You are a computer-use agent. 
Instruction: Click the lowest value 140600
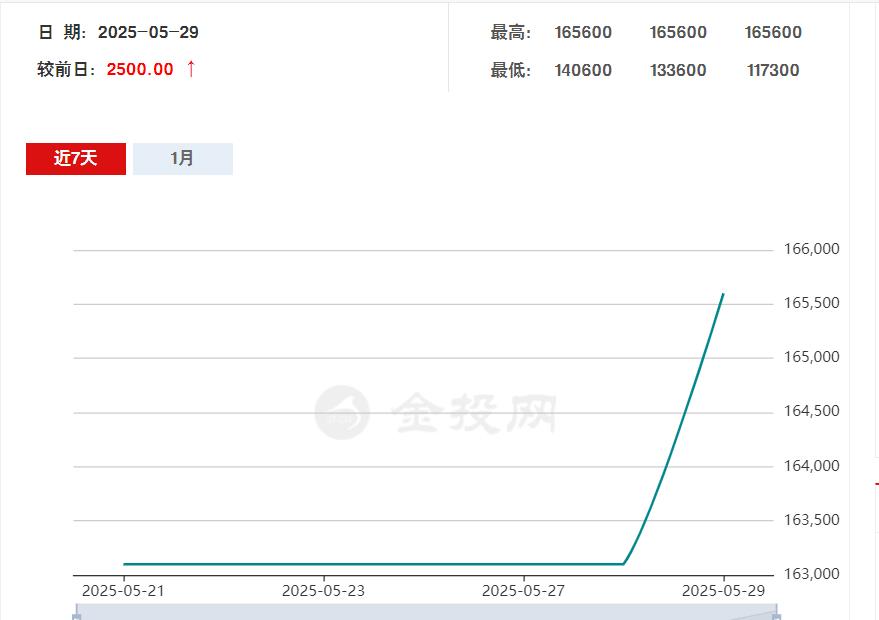click(583, 70)
